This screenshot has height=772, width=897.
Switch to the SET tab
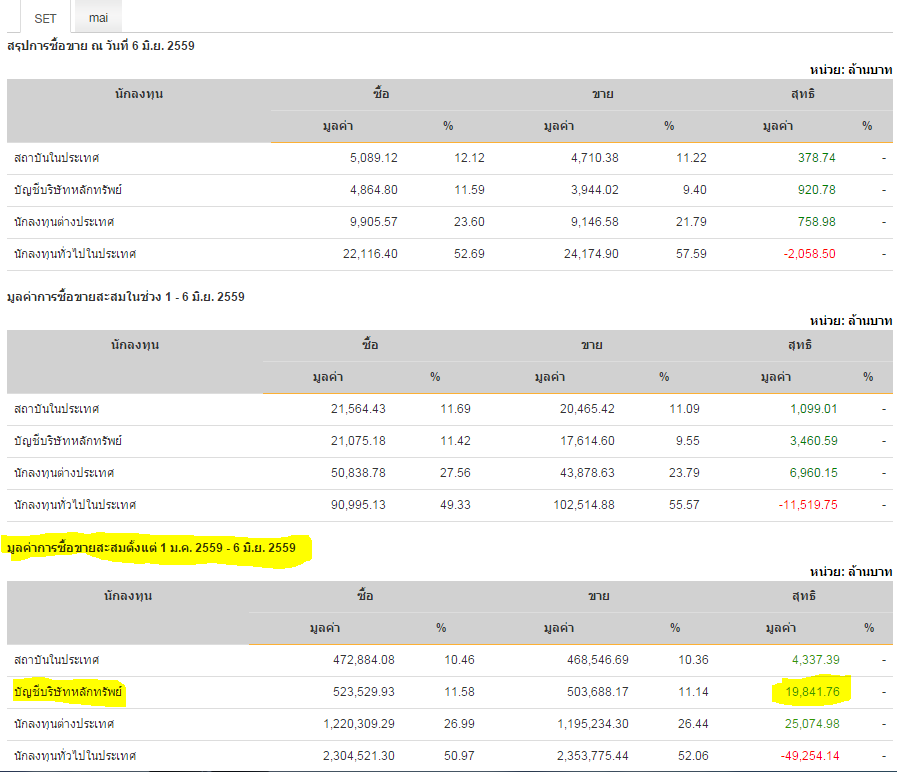pyautogui.click(x=46, y=18)
